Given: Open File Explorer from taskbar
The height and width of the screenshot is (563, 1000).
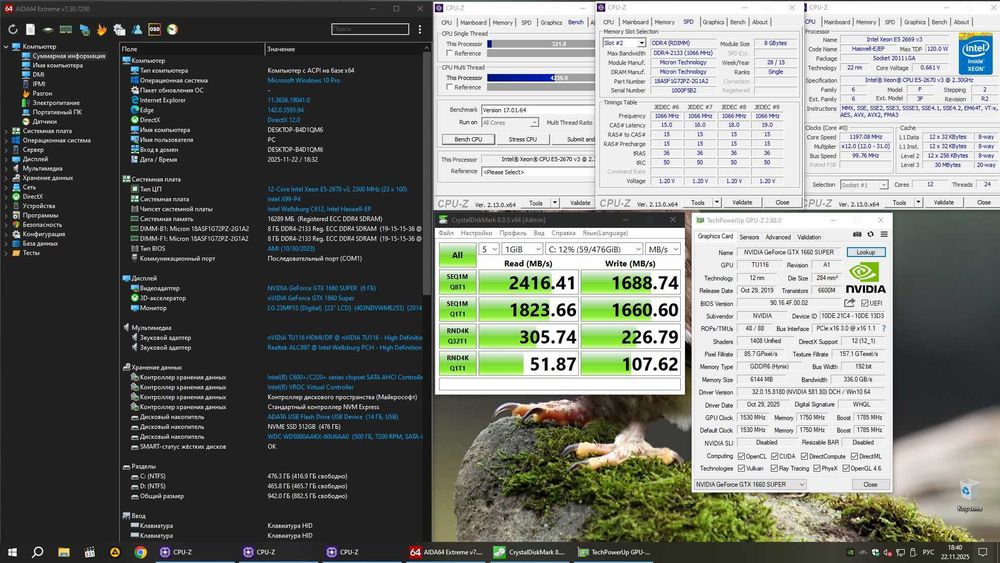Looking at the screenshot, I should coord(64,552).
